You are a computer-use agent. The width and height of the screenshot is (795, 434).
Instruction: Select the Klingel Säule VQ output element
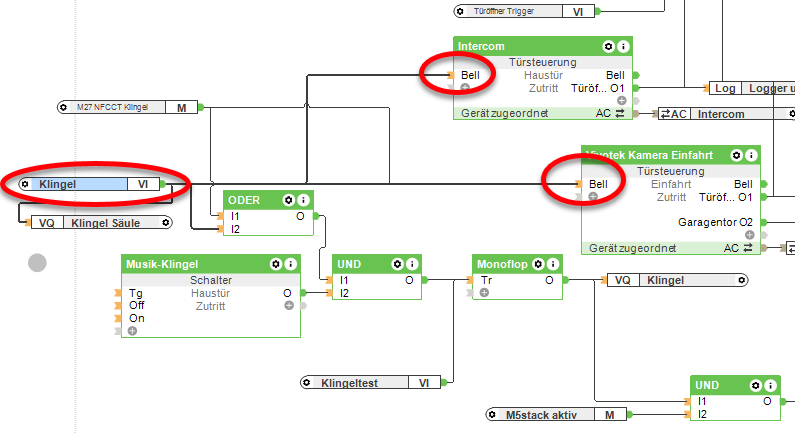click(101, 223)
